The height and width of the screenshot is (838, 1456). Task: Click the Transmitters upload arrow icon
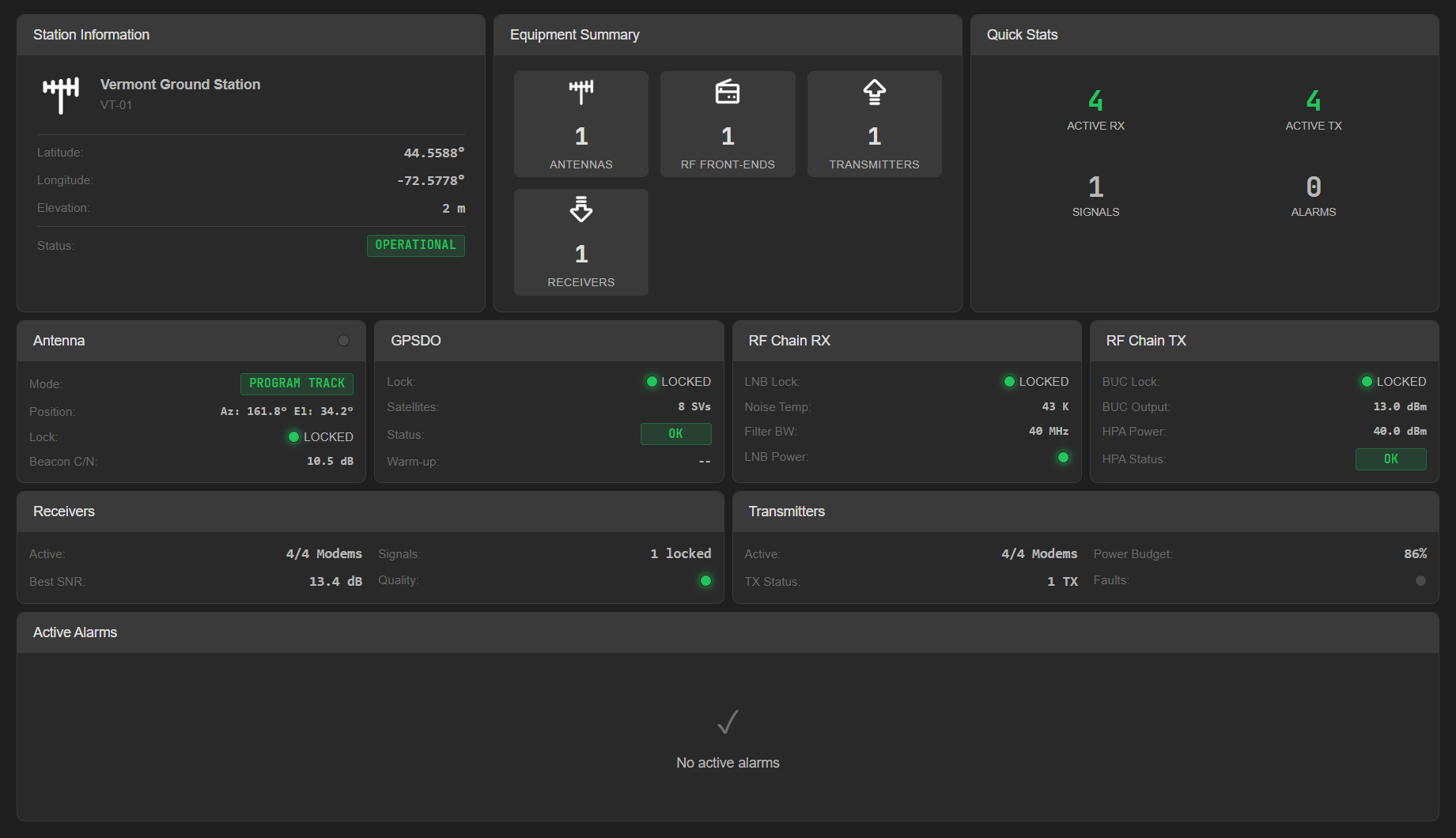click(874, 92)
